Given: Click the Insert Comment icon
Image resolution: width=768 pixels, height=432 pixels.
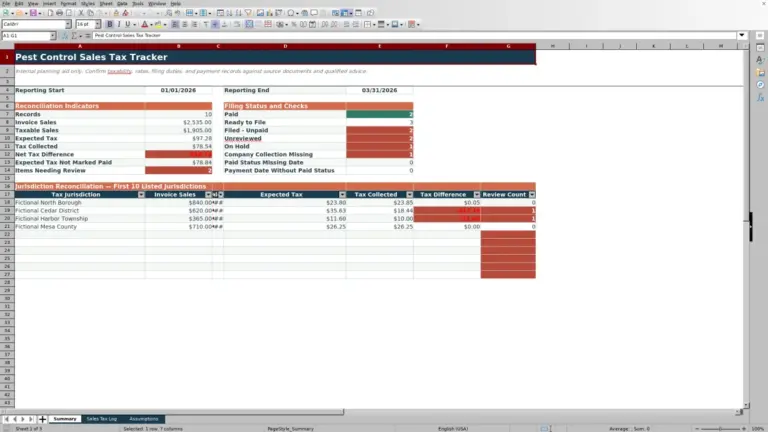Looking at the screenshot, I should coord(314,13).
